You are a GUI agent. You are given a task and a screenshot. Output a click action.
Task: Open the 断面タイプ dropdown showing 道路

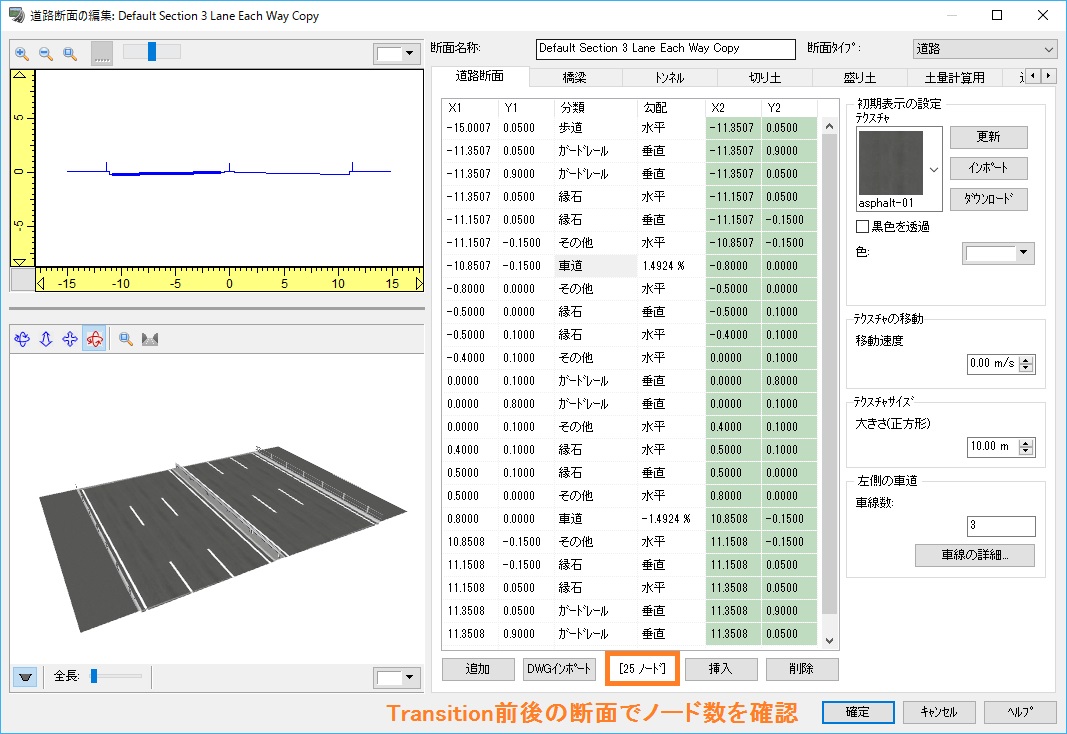[x=984, y=48]
